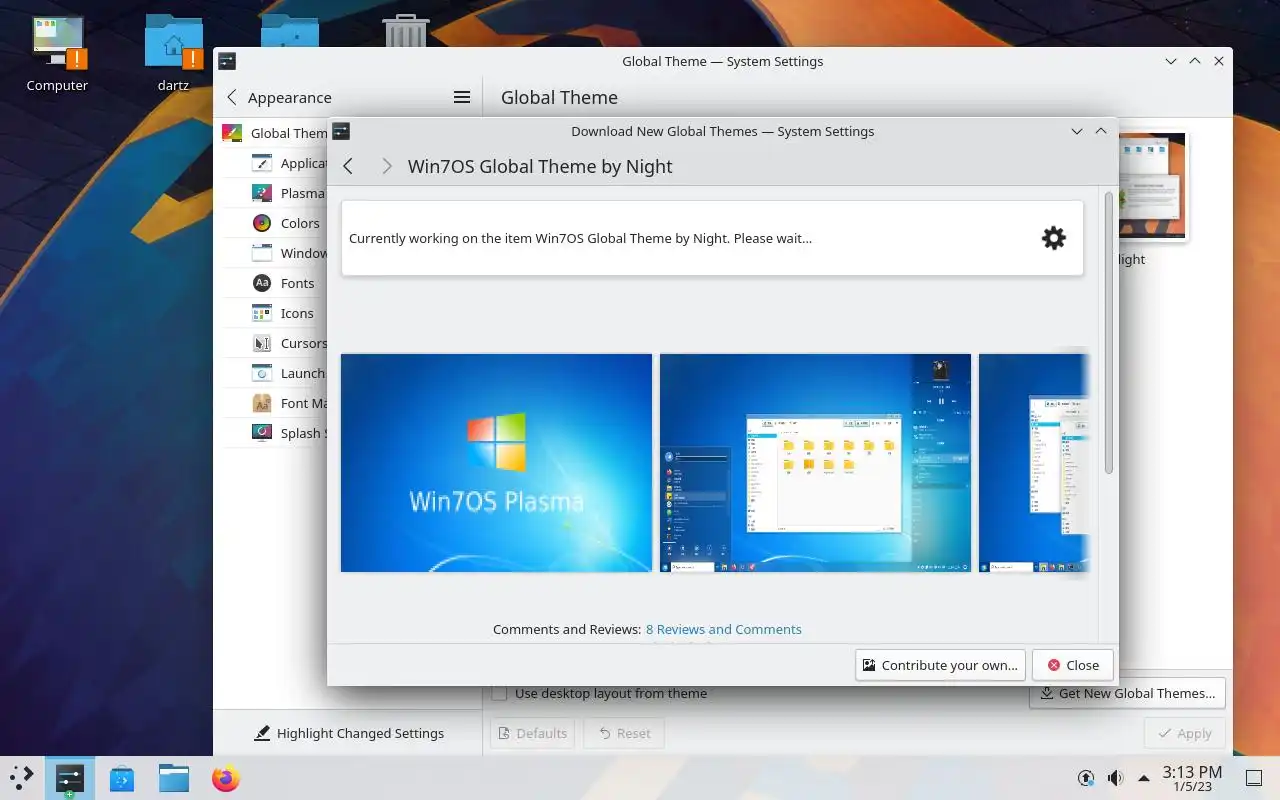Open Win7OS Plasma logo preview thumbnail
The image size is (1280, 800).
coord(496,463)
